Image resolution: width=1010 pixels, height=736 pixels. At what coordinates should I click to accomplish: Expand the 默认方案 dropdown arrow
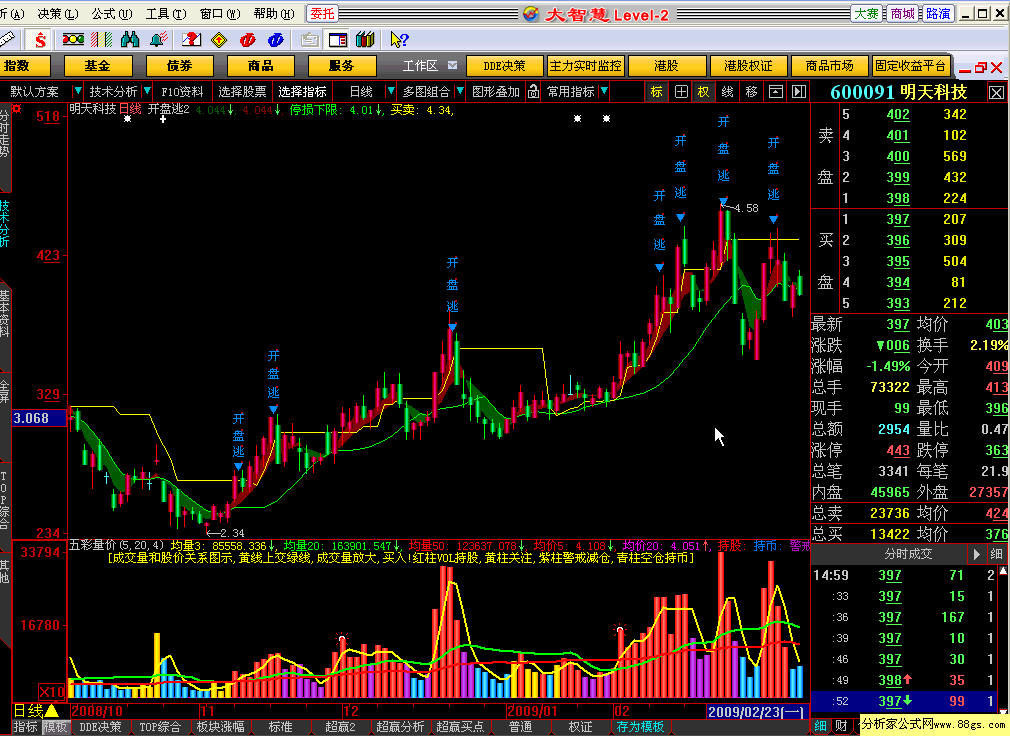click(x=77, y=91)
